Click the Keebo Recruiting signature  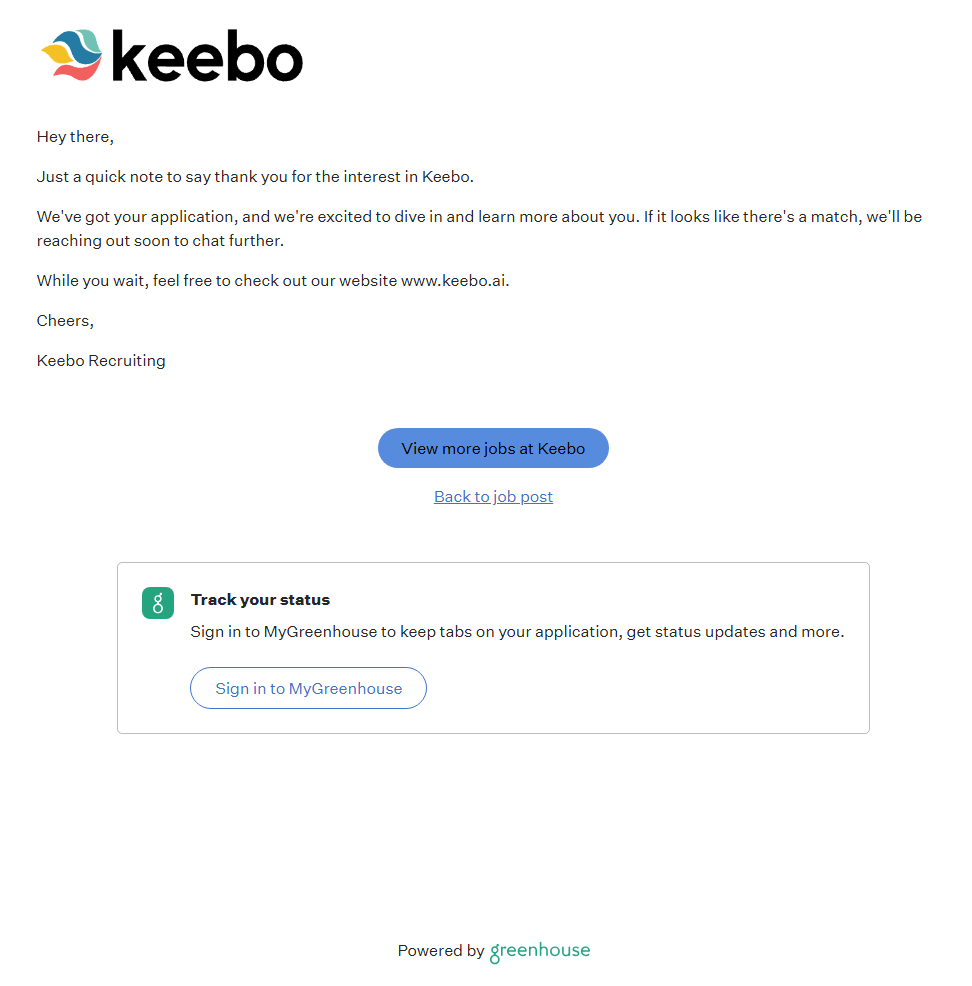101,361
